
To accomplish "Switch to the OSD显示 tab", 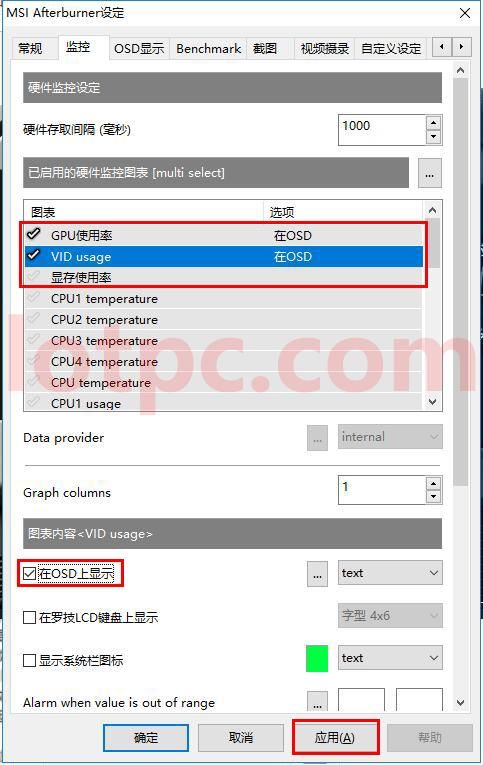I will click(x=139, y=49).
